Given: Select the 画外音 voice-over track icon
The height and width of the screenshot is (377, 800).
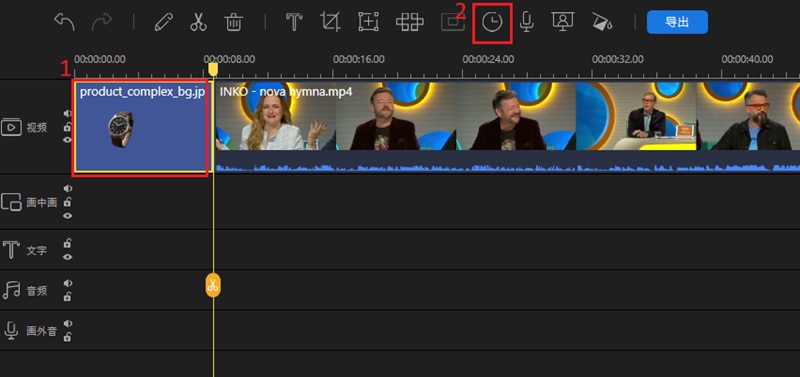Looking at the screenshot, I should click(11, 331).
